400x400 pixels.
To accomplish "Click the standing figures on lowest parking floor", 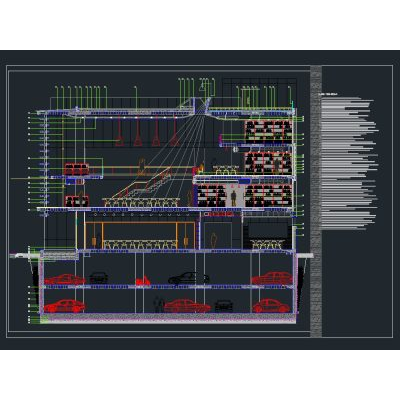I will pyautogui.click(x=159, y=304).
